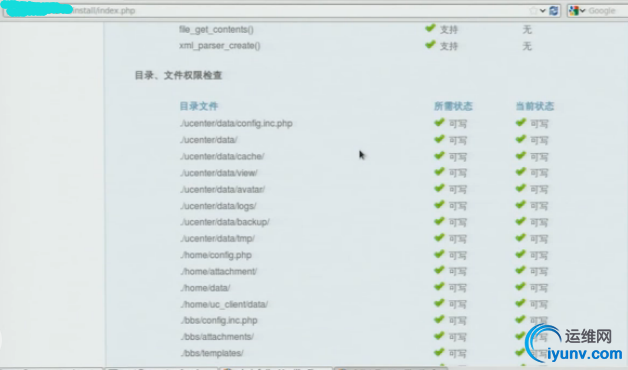
Task: Click required-status check for ./home/data/
Action: tap(439, 287)
